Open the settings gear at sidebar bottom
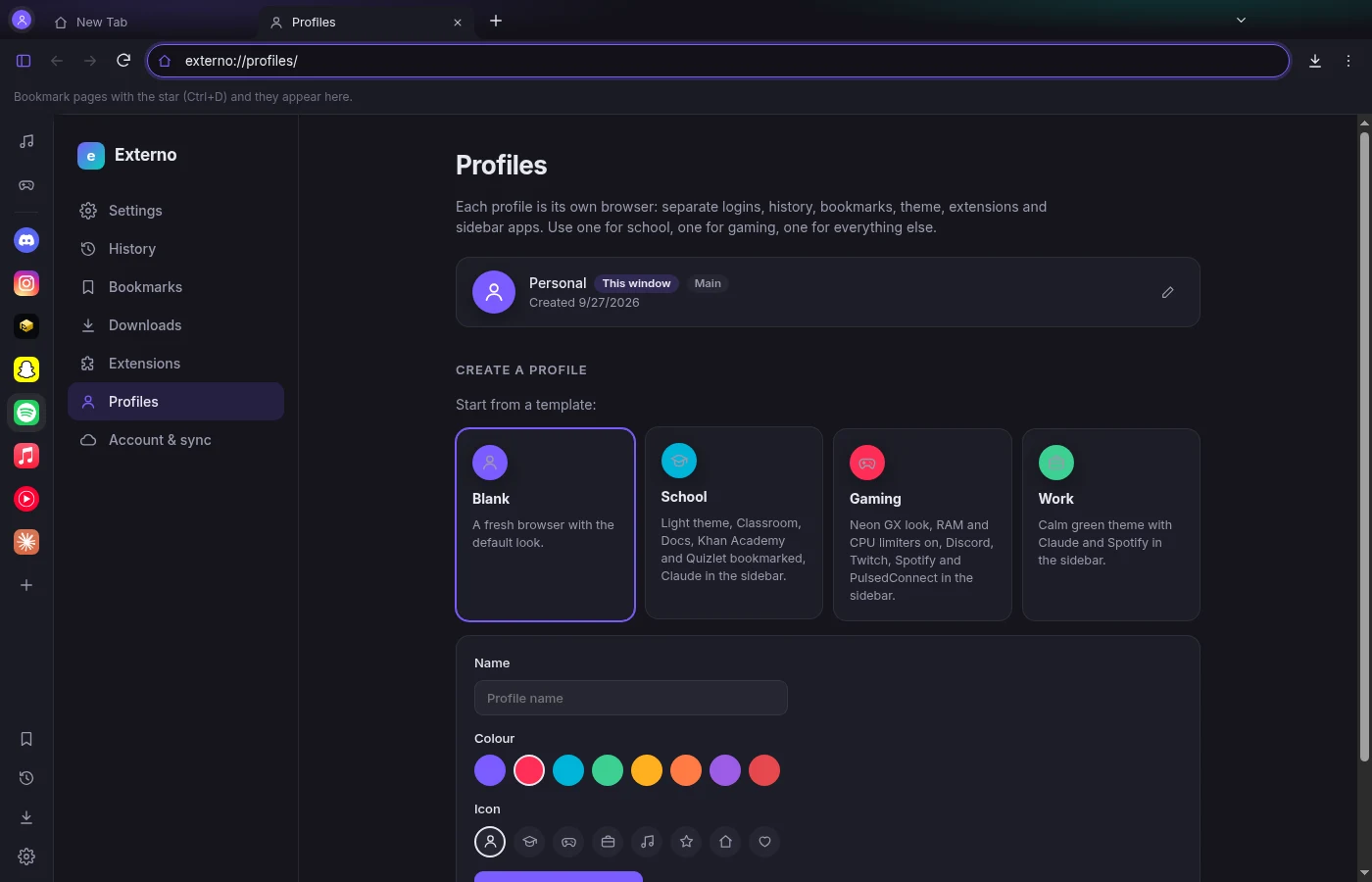The height and width of the screenshot is (882, 1372). point(26,857)
